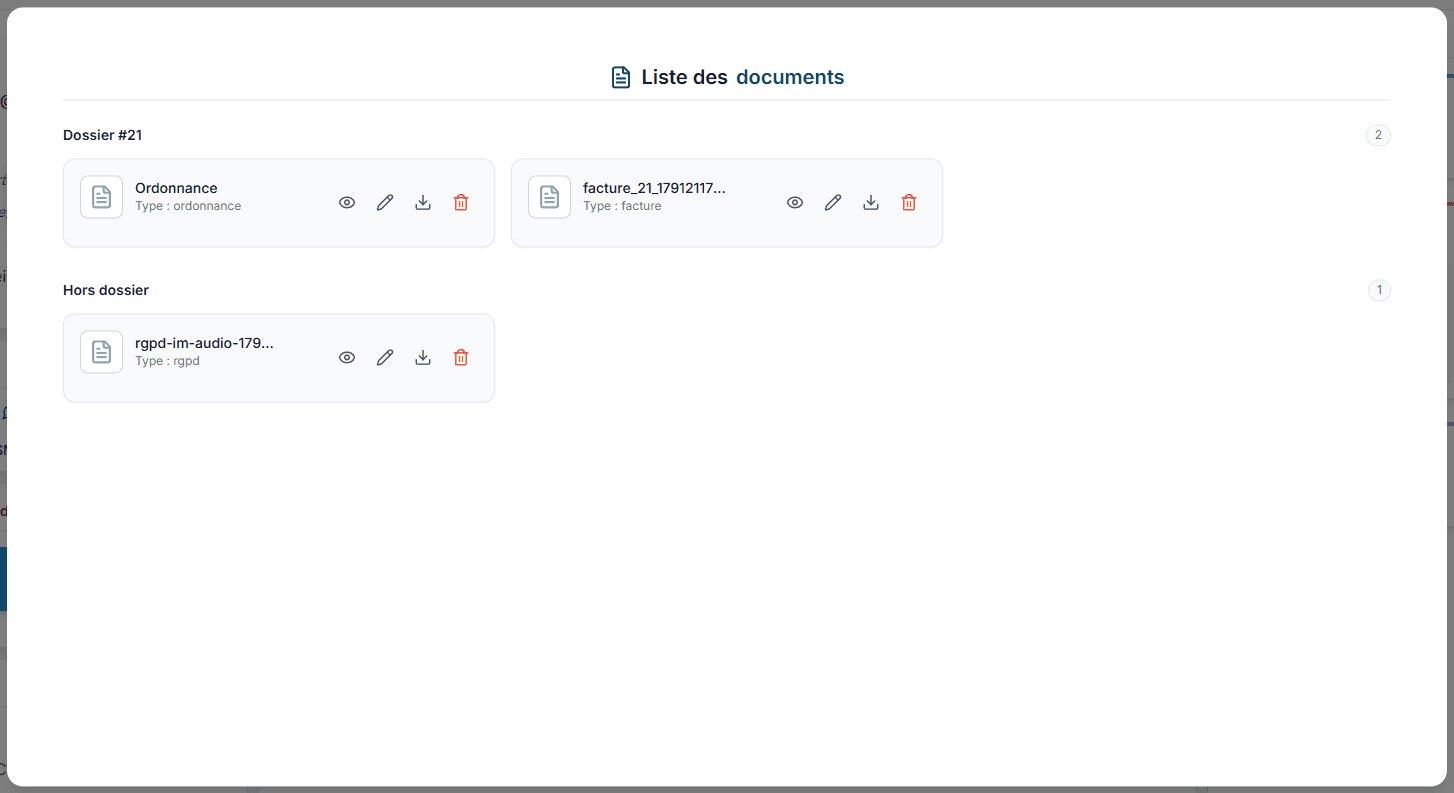Delete the rgpd-im-audio document
The width and height of the screenshot is (1454, 793).
click(461, 357)
